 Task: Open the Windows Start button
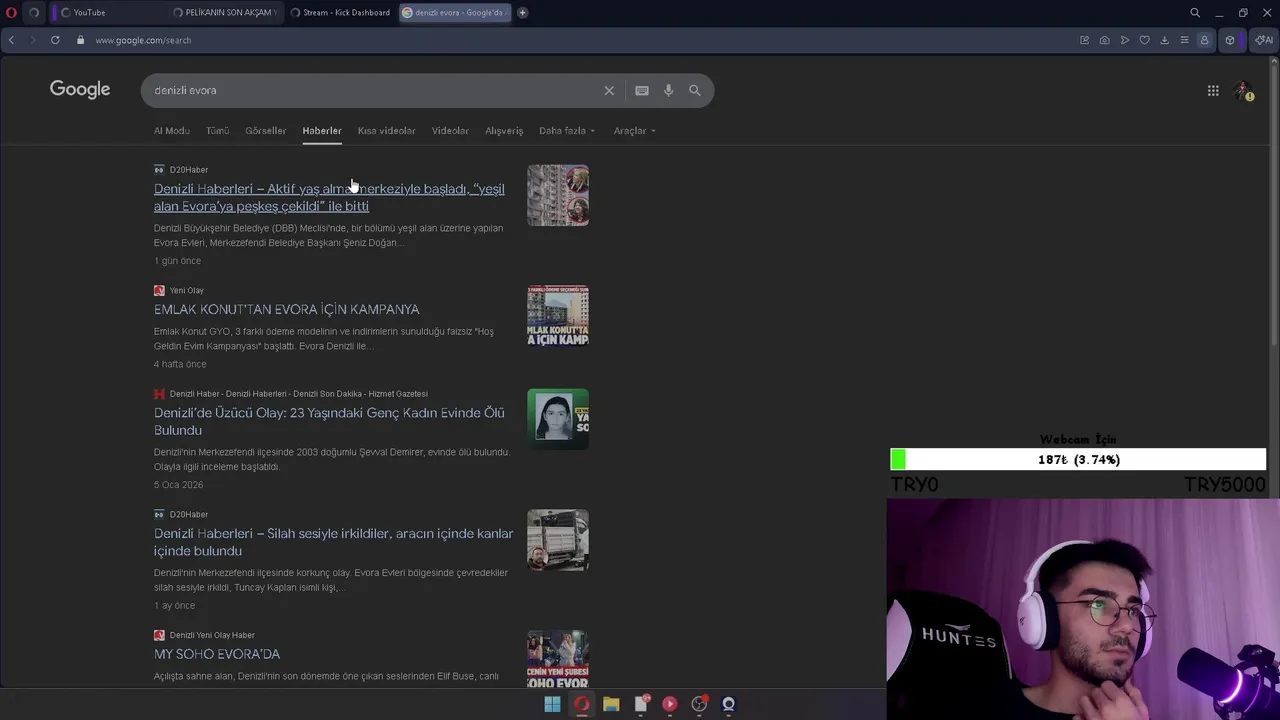552,704
